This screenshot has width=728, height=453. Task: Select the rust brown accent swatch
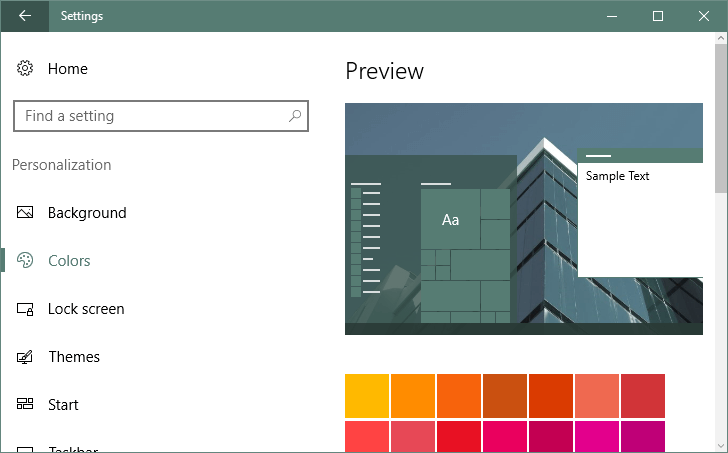[505, 396]
